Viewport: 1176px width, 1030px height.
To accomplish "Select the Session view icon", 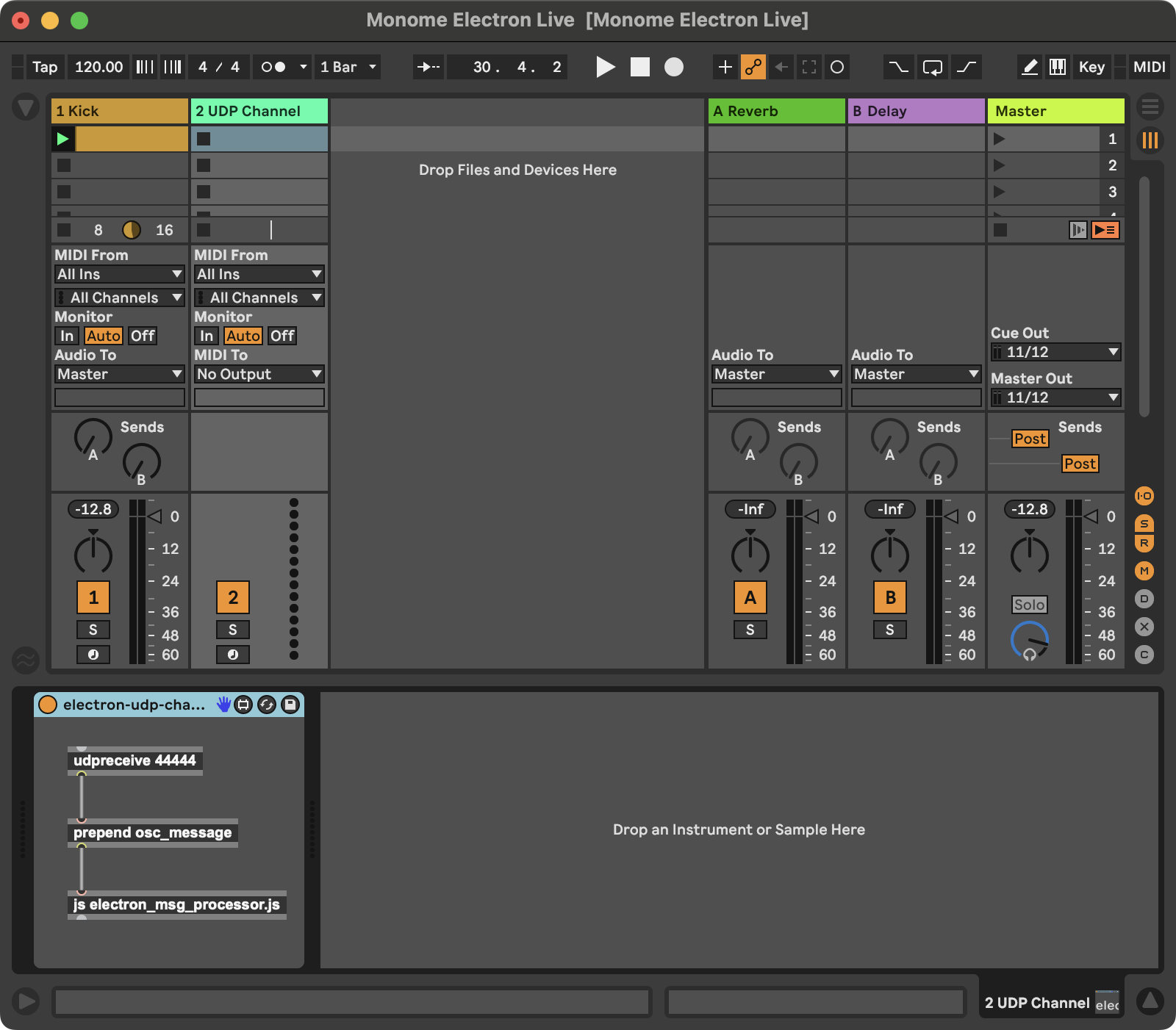I will pyautogui.click(x=1150, y=140).
